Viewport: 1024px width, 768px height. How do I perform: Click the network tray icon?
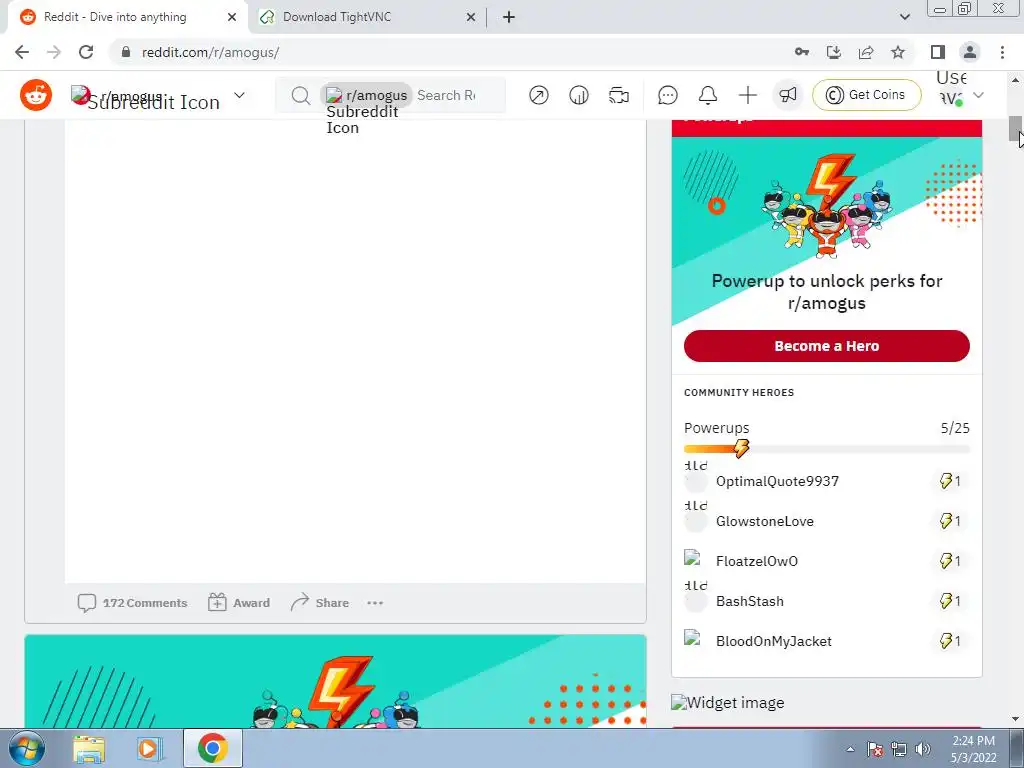point(899,749)
